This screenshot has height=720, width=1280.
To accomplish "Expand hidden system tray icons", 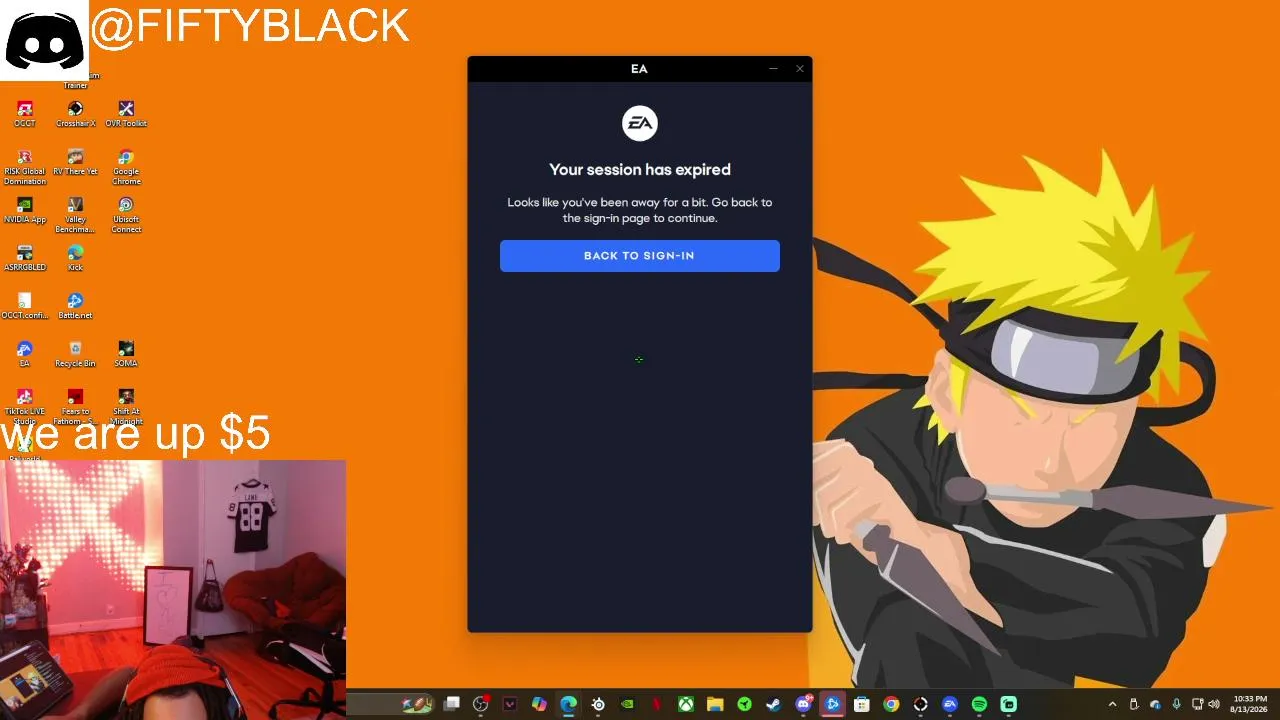I will (1112, 704).
